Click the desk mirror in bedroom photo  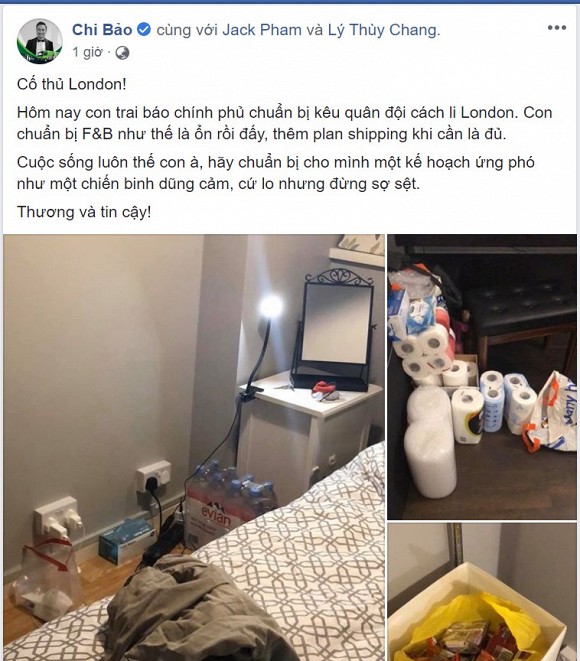click(x=335, y=329)
